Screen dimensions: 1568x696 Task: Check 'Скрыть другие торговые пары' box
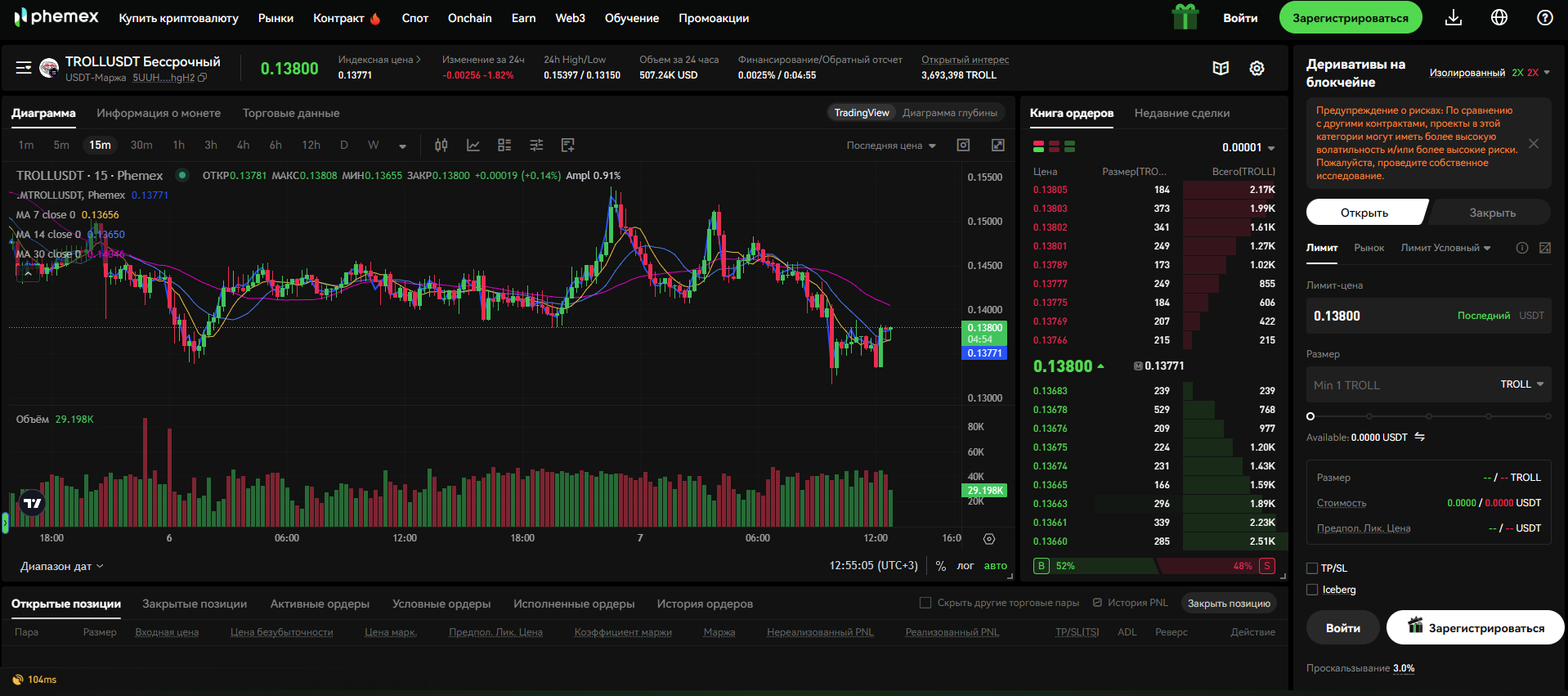click(x=925, y=603)
